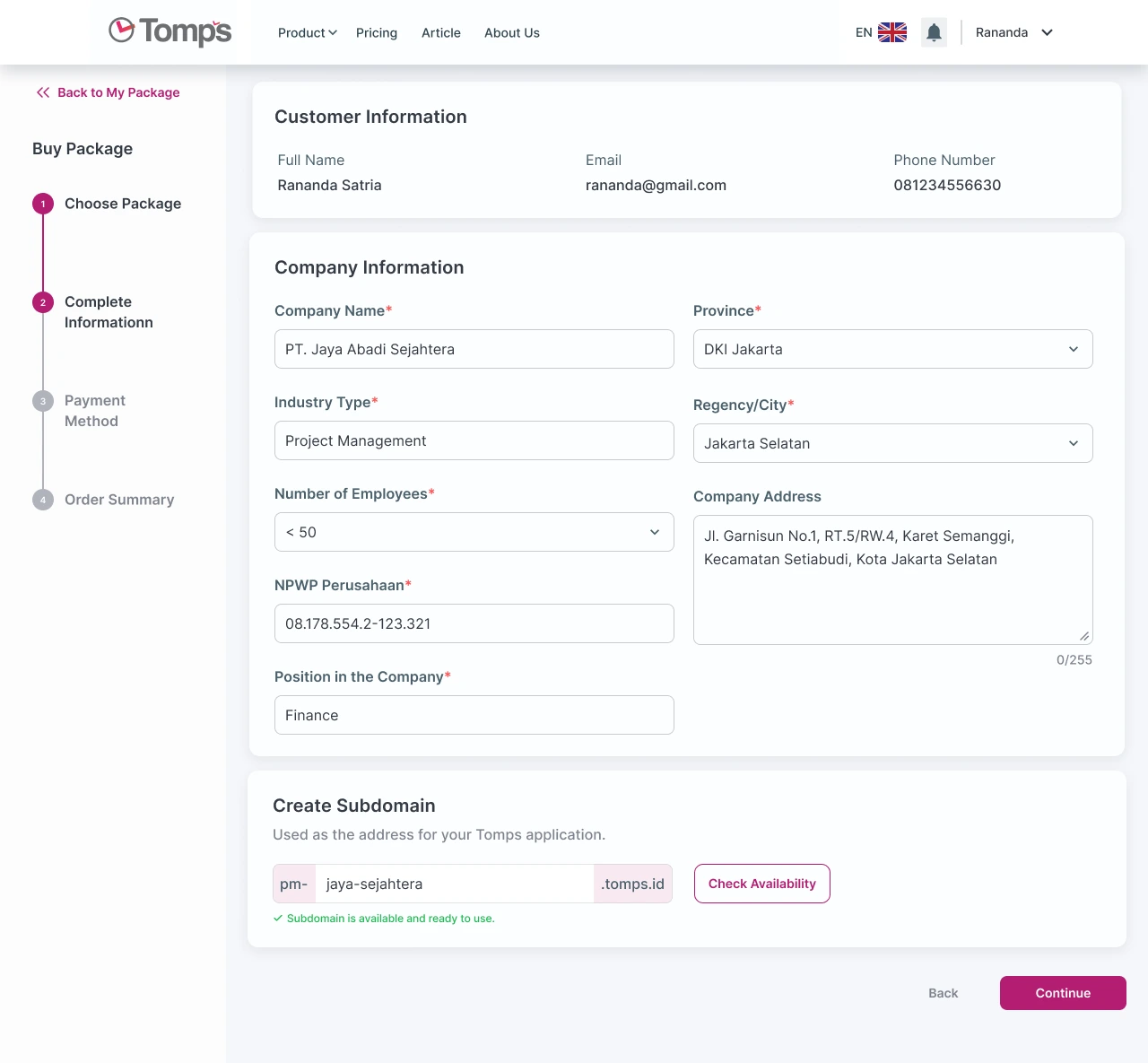The width and height of the screenshot is (1148, 1063).
Task: Open the Regency/City dropdown
Action: tap(892, 443)
